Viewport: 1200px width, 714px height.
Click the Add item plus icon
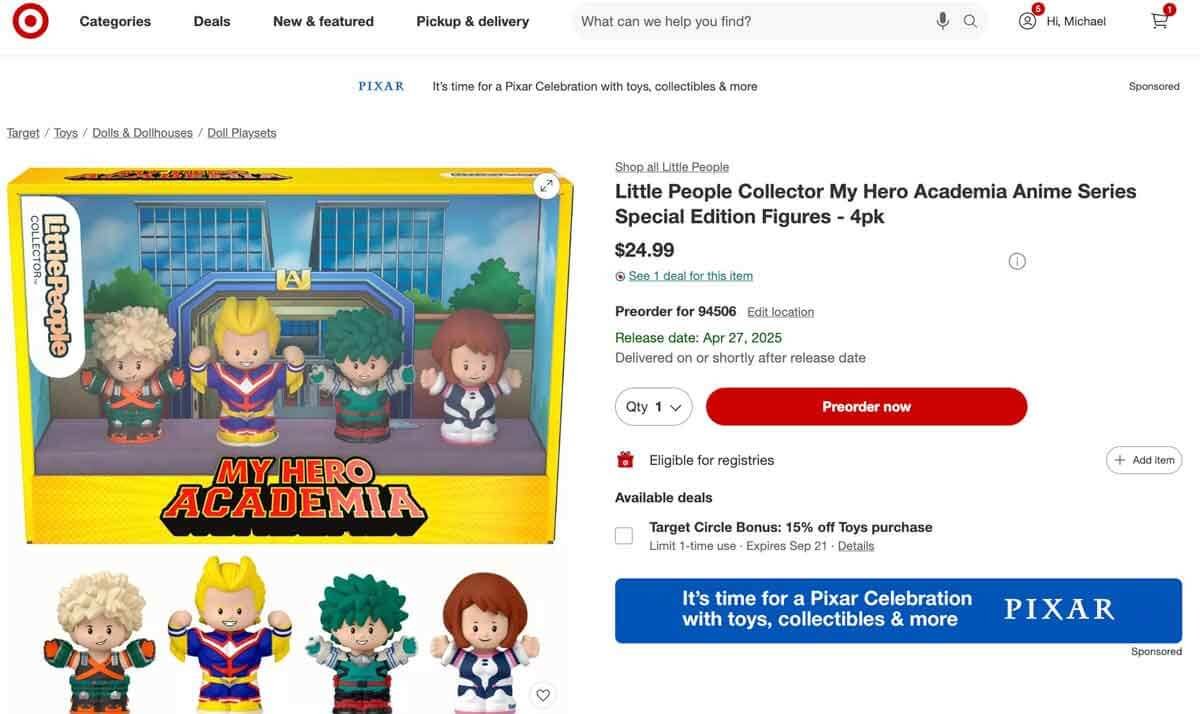click(x=1143, y=460)
